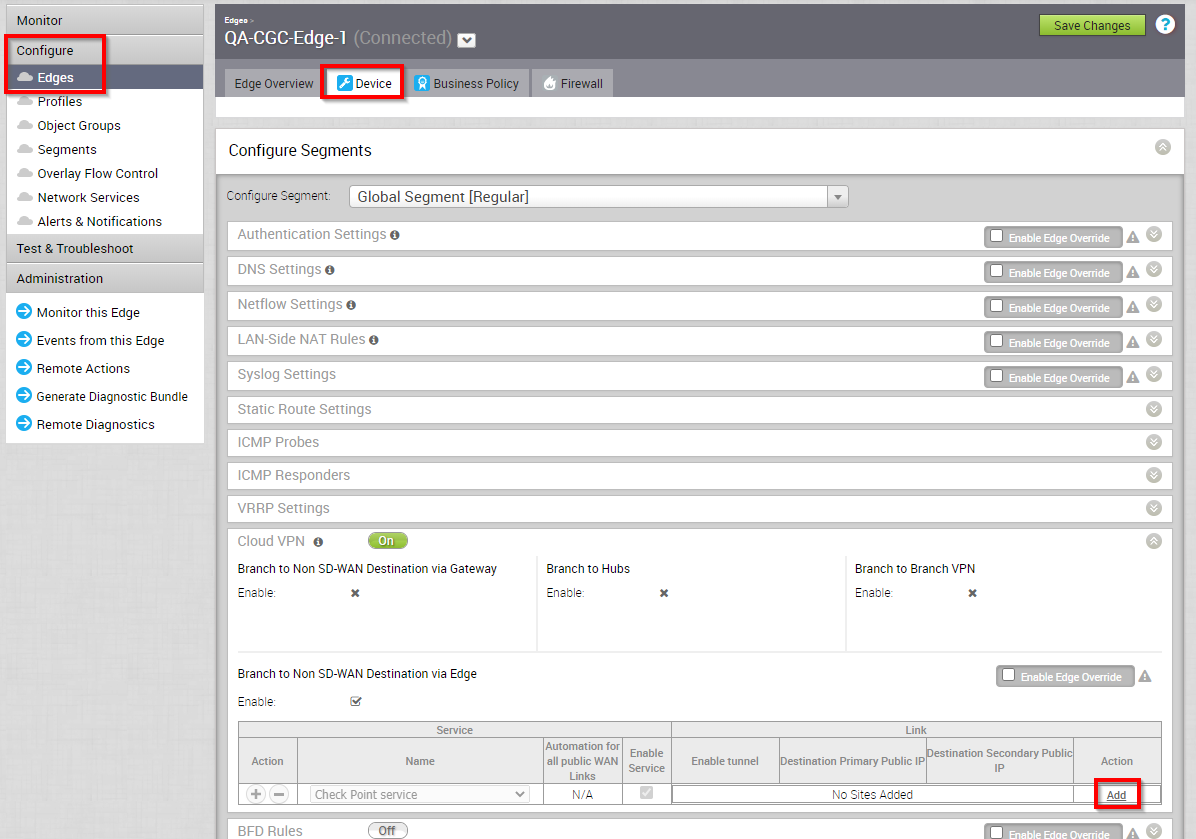The image size is (1196, 839).
Task: Open the Check Point service name dropdown
Action: (x=420, y=794)
